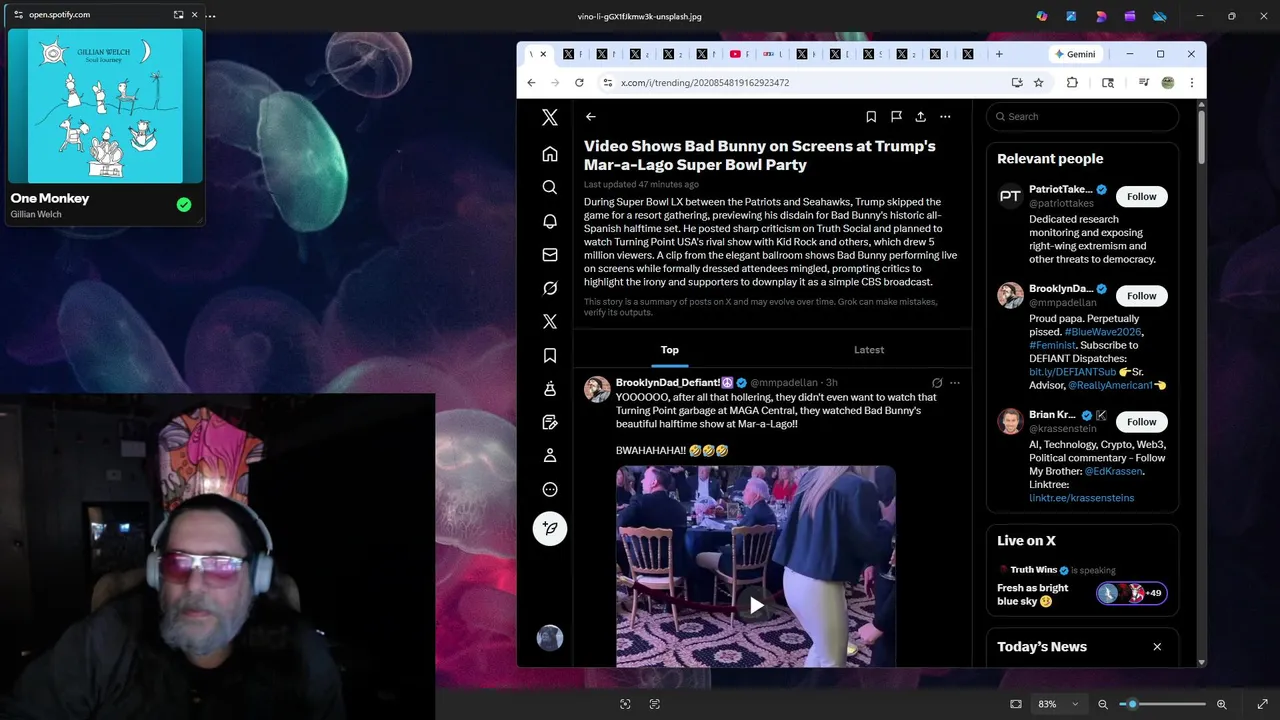Reload the x.com page
Viewport: 1280px width, 720px height.
[x=579, y=83]
